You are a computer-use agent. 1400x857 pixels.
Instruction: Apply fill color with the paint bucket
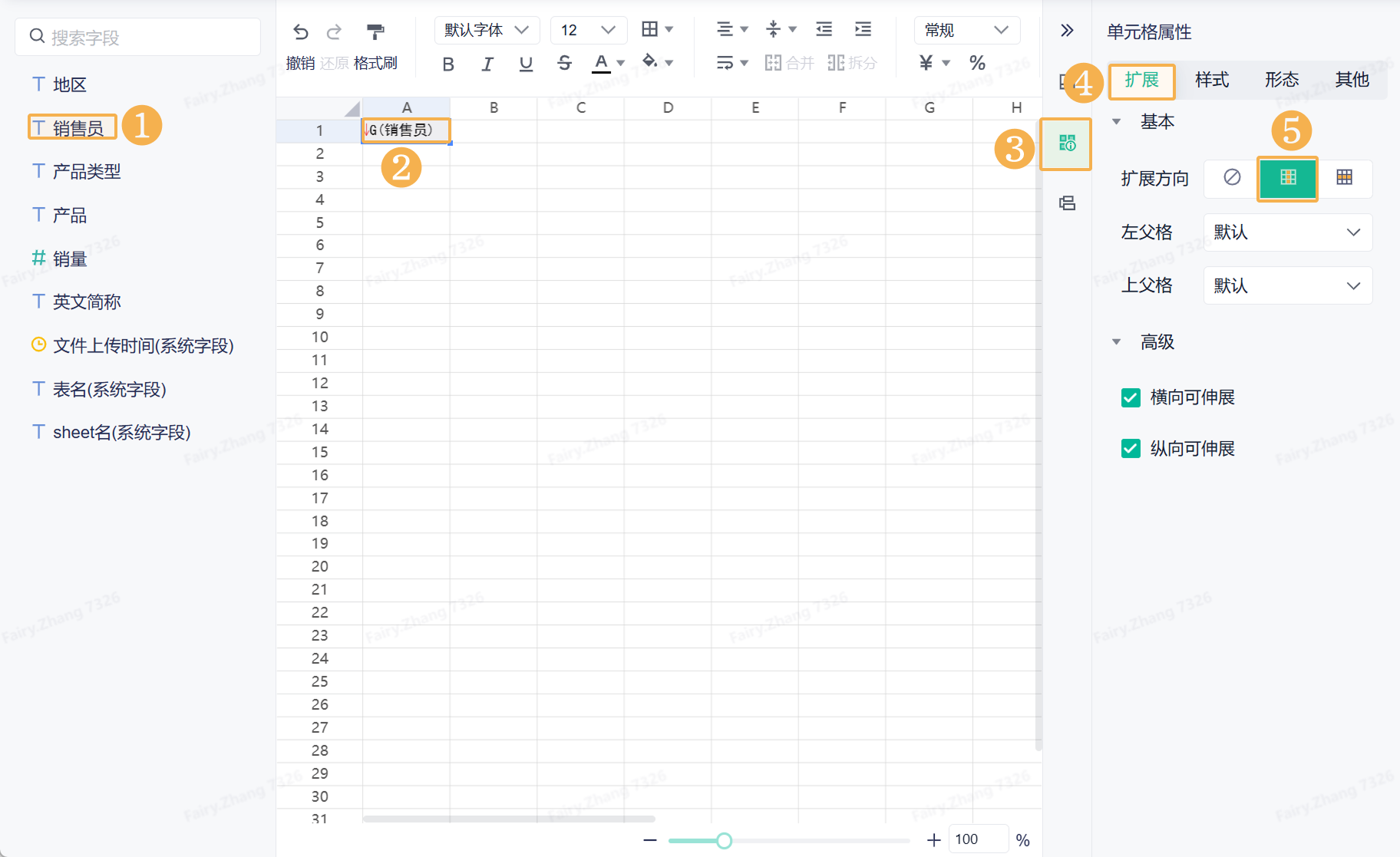[650, 61]
